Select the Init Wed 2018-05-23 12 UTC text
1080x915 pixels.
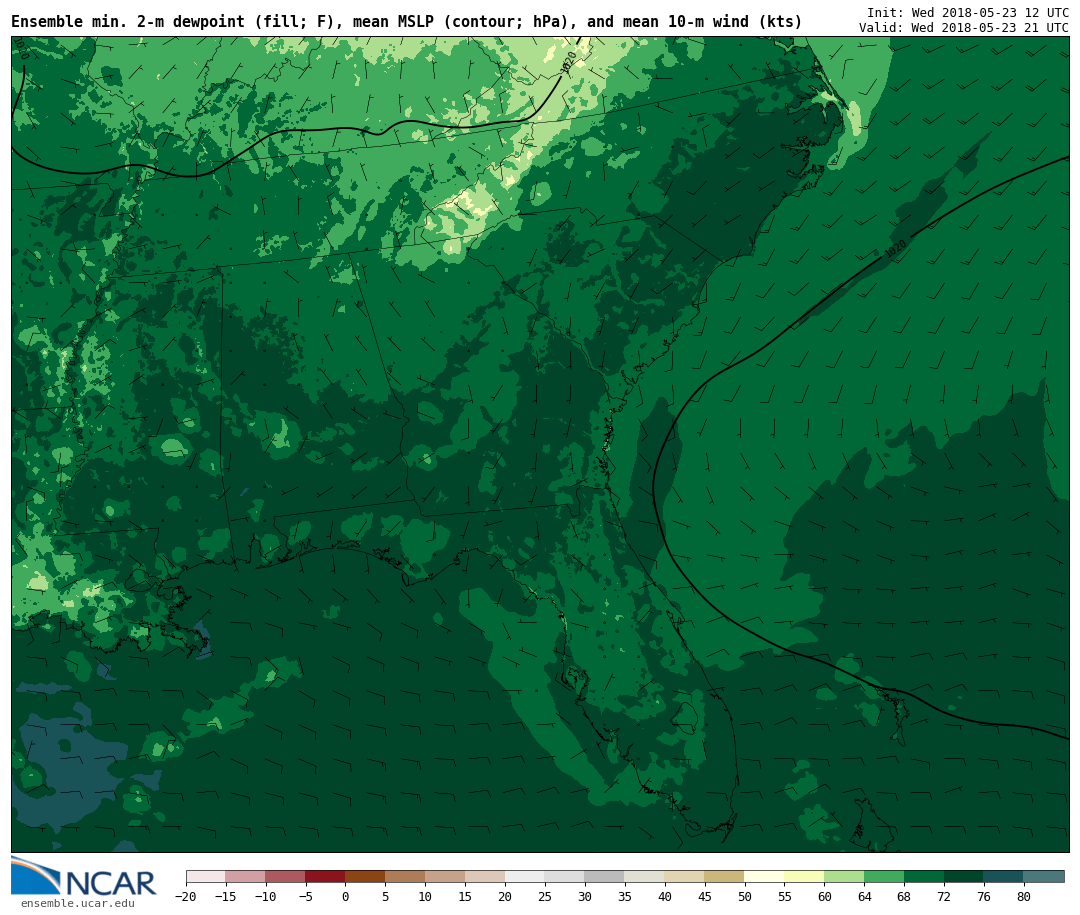tap(967, 13)
